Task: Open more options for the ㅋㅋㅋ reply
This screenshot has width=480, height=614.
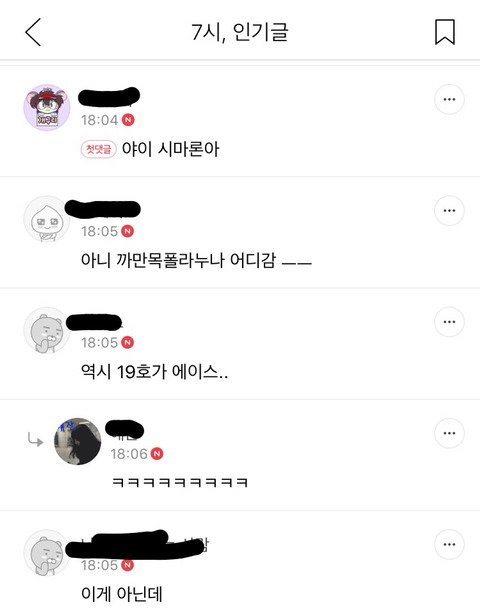Action: [449, 433]
